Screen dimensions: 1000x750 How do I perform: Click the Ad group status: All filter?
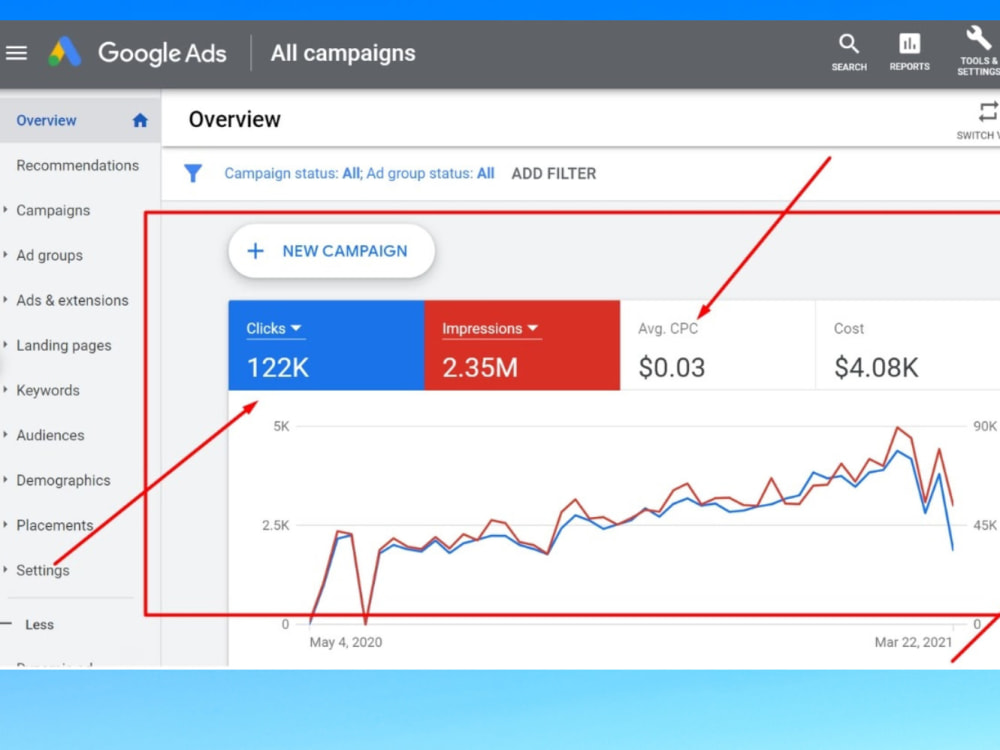430,173
